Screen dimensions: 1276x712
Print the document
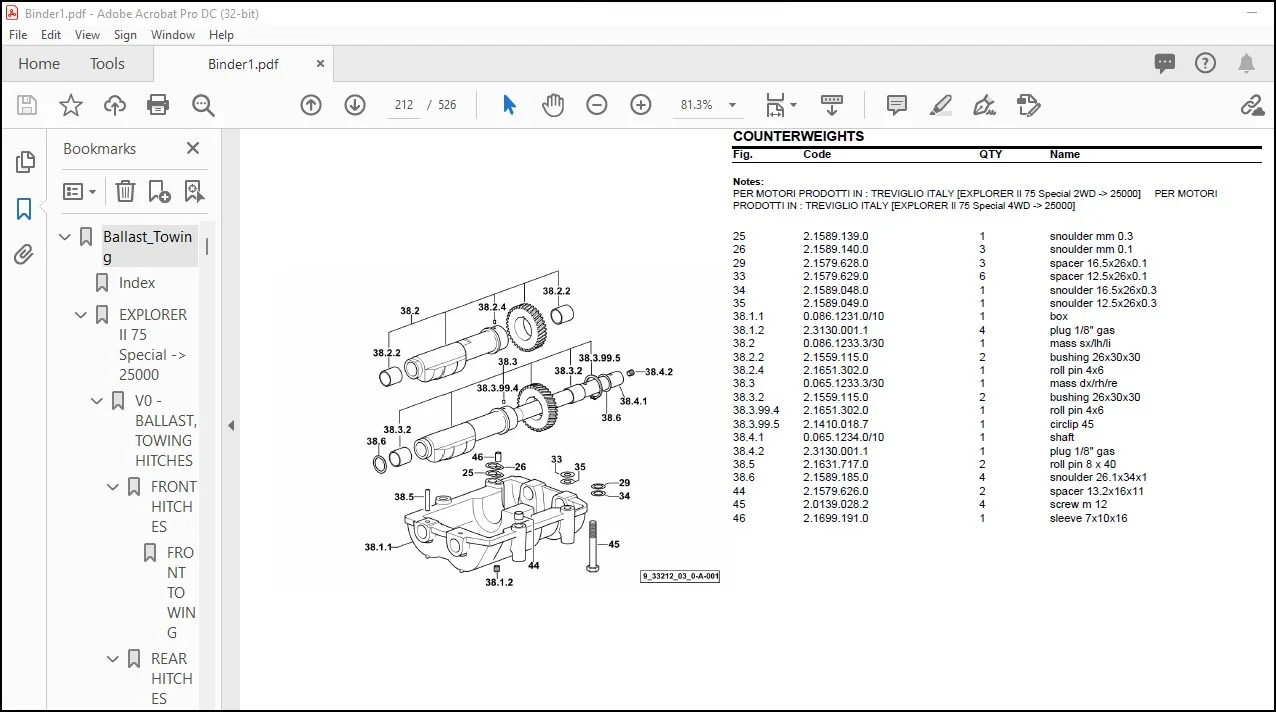[158, 105]
